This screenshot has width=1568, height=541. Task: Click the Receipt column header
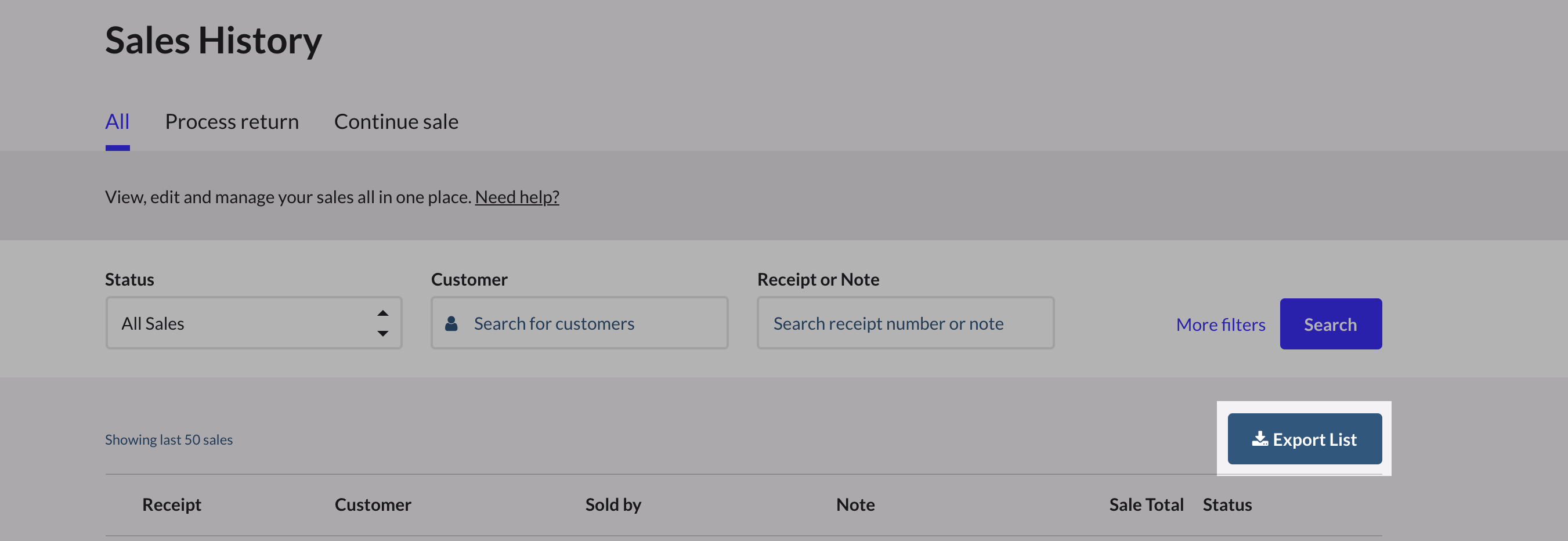(x=172, y=504)
